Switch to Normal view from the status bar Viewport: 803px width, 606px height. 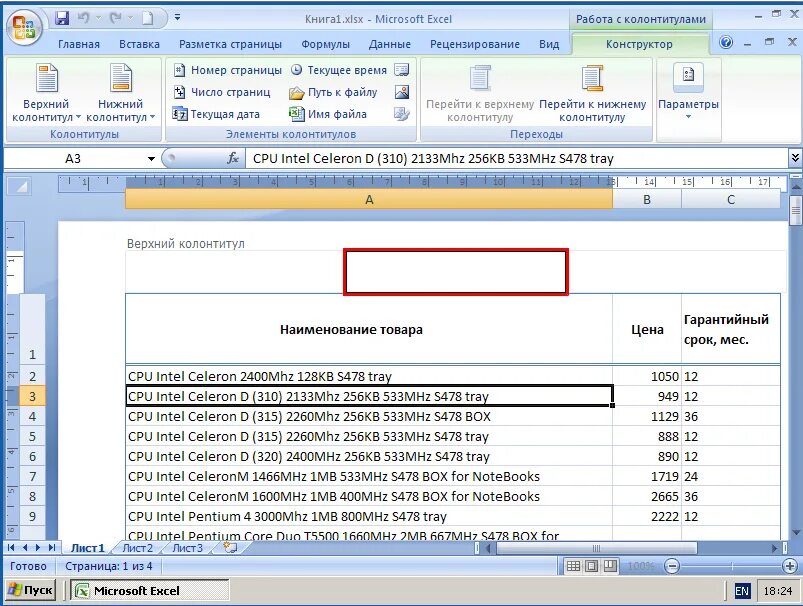[573, 566]
